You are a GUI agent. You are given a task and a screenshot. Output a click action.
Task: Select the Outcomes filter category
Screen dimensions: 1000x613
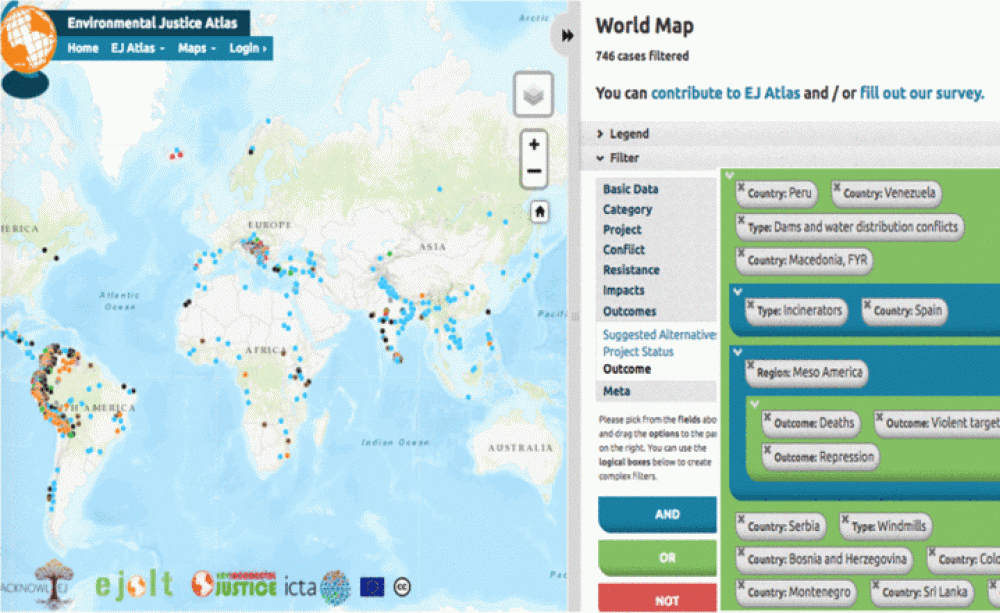coord(631,311)
